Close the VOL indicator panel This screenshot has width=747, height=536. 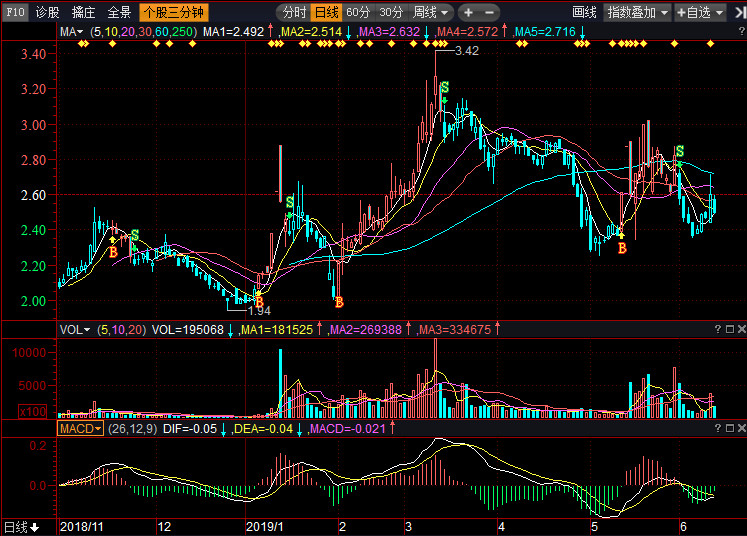(x=739, y=329)
